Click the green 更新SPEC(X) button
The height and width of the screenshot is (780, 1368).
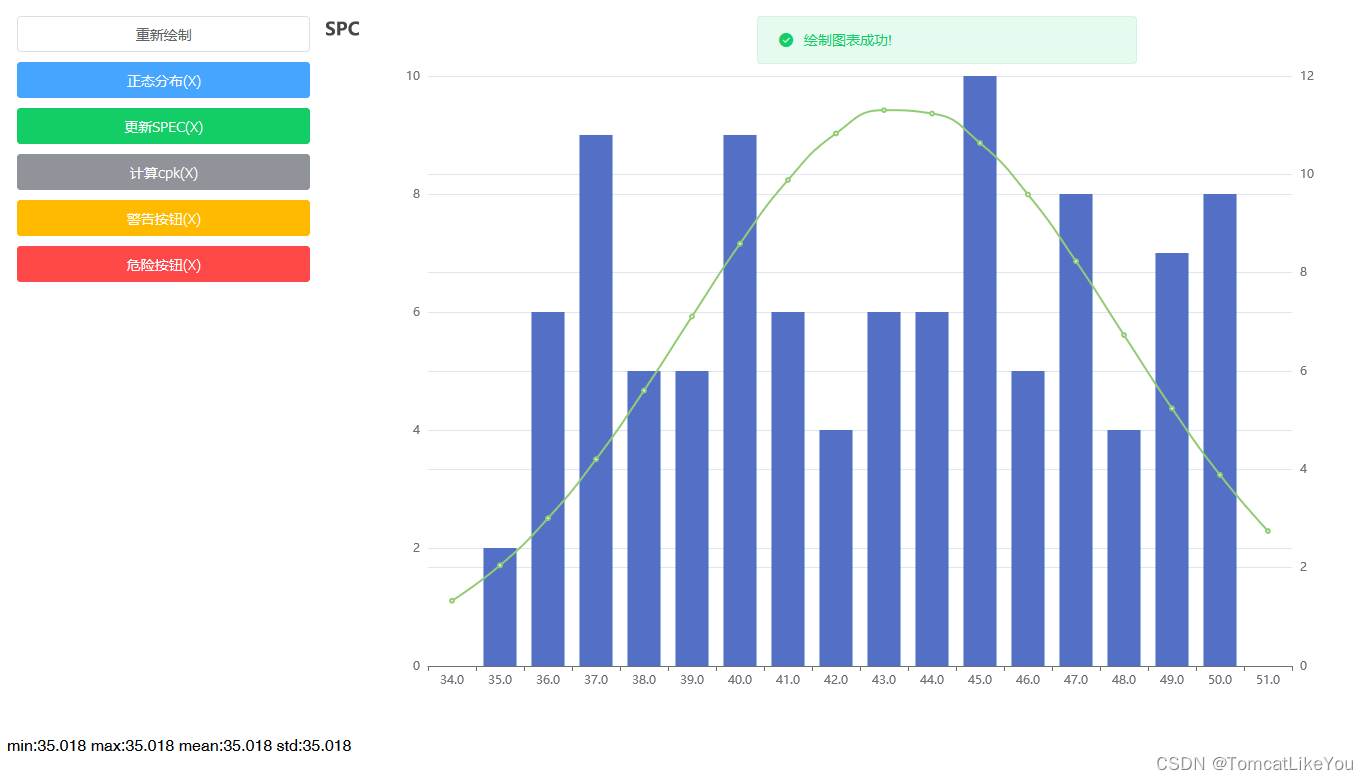[x=163, y=126]
